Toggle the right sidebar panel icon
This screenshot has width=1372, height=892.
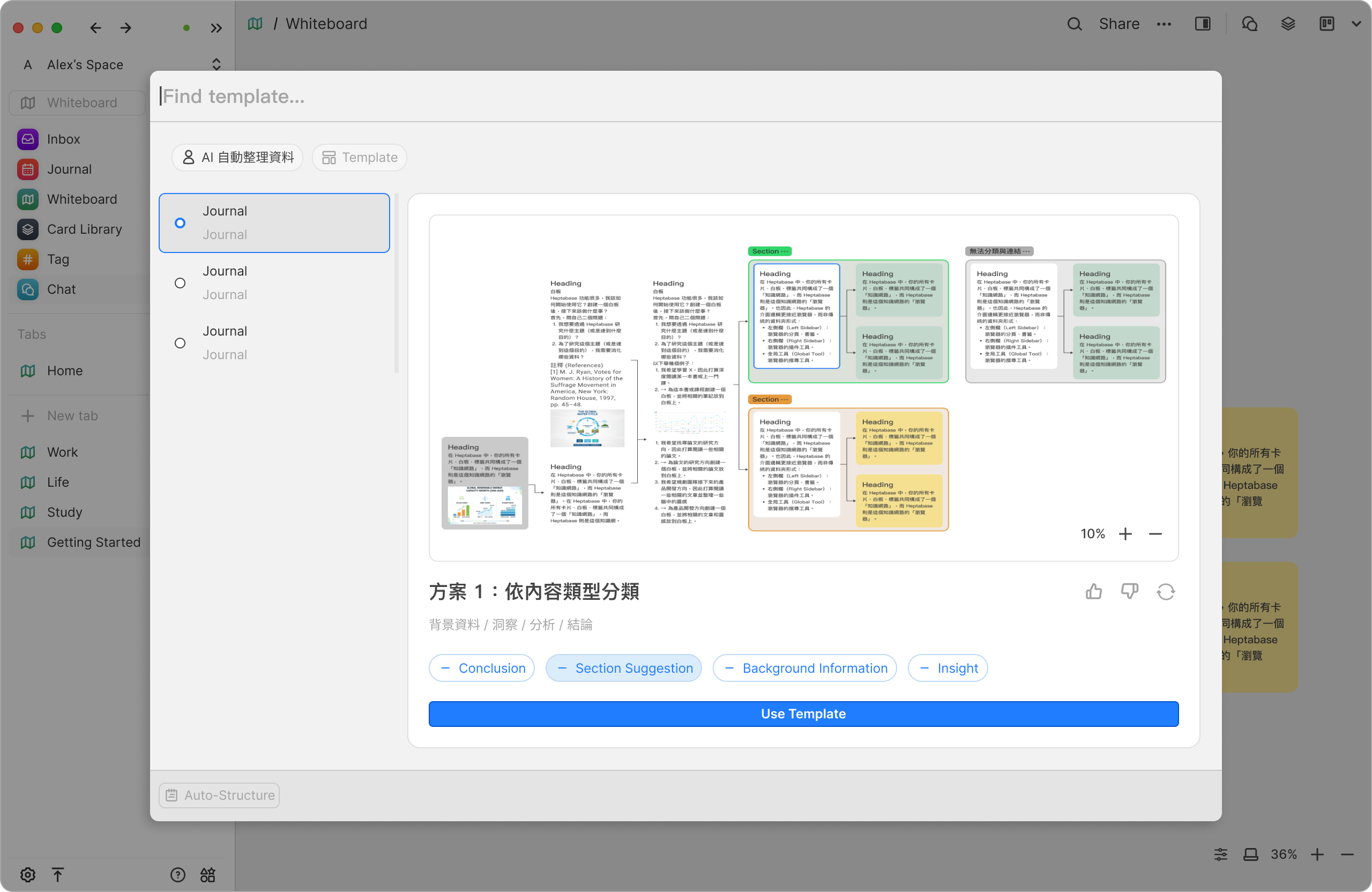pos(1203,24)
